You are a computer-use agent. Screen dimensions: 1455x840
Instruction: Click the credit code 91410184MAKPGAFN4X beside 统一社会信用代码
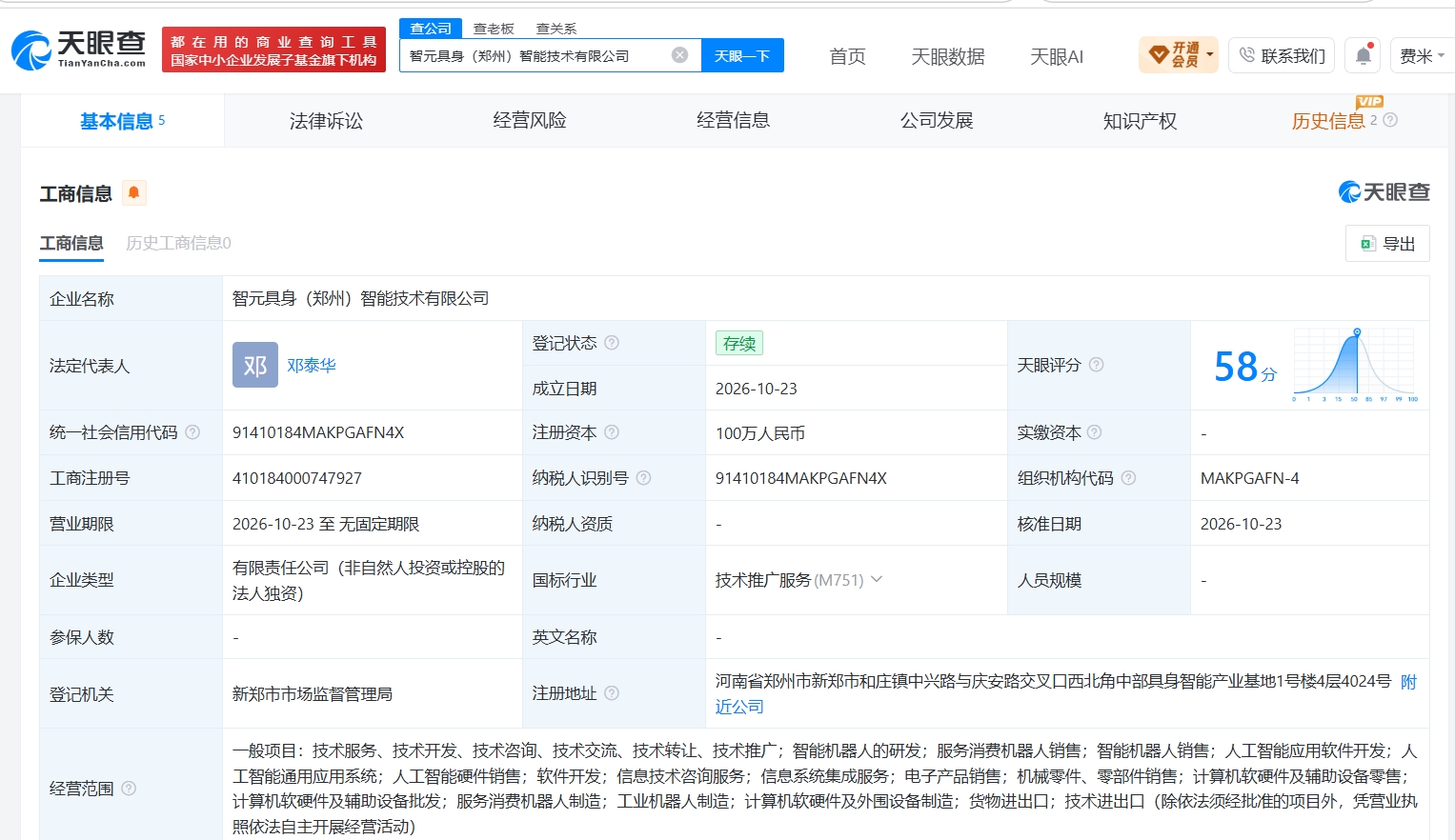318,433
